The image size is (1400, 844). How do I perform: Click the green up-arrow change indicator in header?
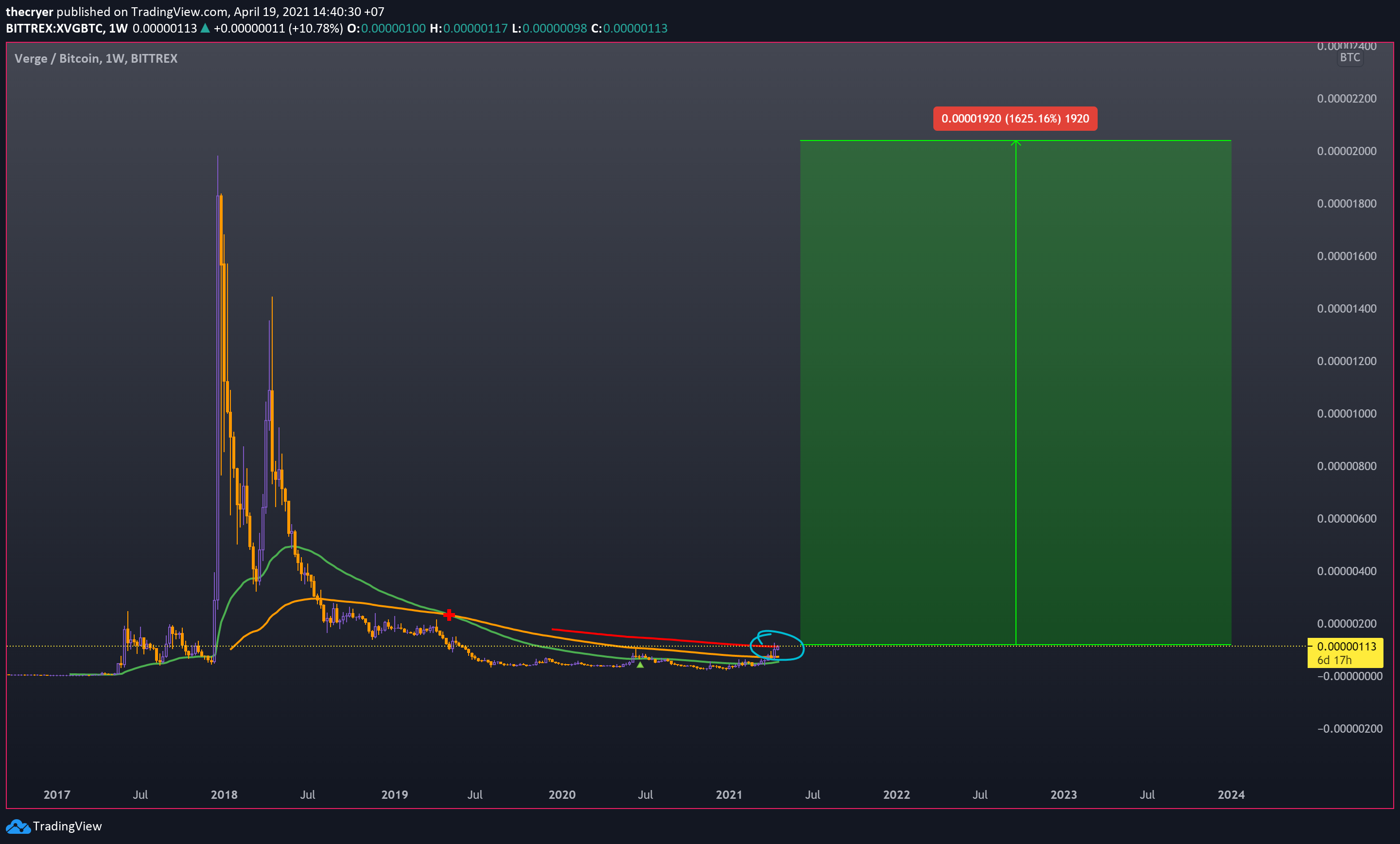[x=205, y=28]
